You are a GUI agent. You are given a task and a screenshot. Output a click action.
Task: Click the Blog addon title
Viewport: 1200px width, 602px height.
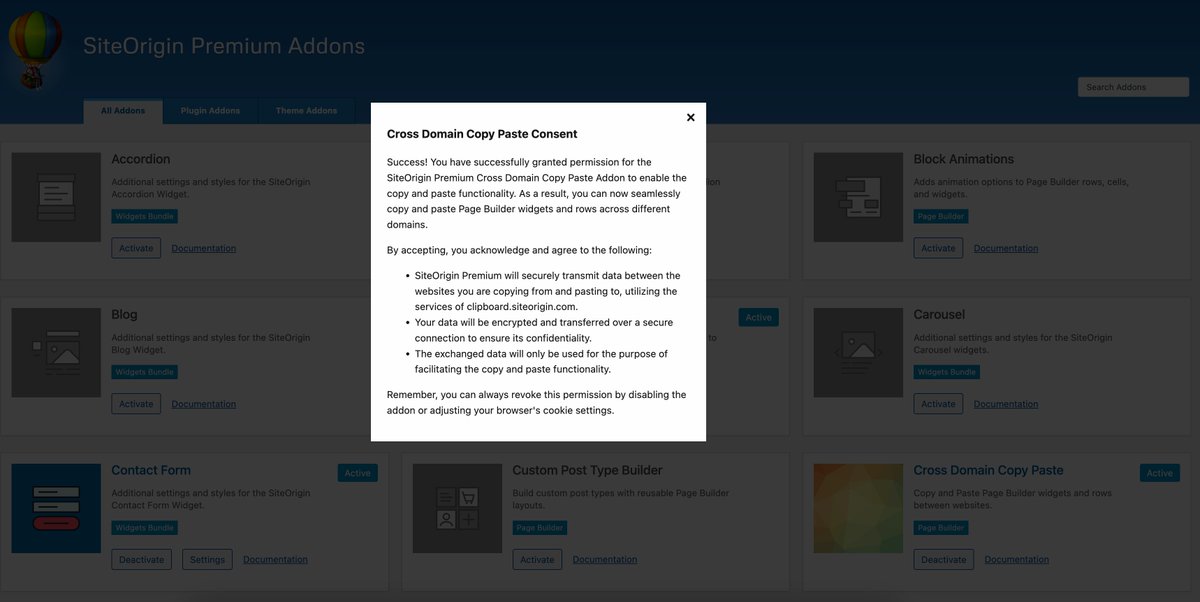tap(125, 314)
